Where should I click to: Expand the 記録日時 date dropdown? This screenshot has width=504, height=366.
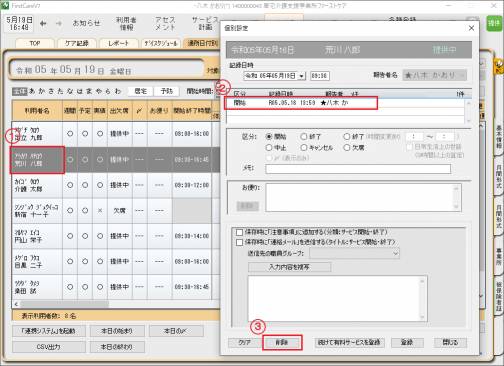[x=301, y=76]
